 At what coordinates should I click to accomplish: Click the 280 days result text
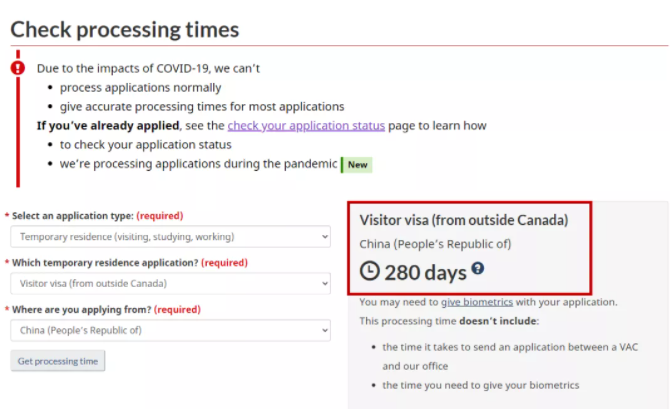[x=425, y=273]
